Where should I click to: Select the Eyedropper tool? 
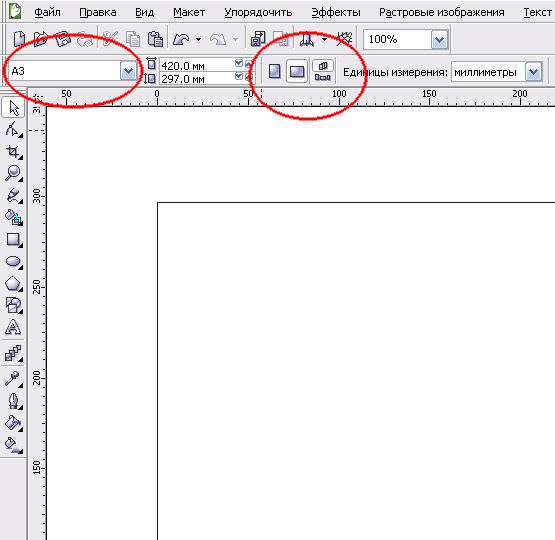[x=13, y=379]
